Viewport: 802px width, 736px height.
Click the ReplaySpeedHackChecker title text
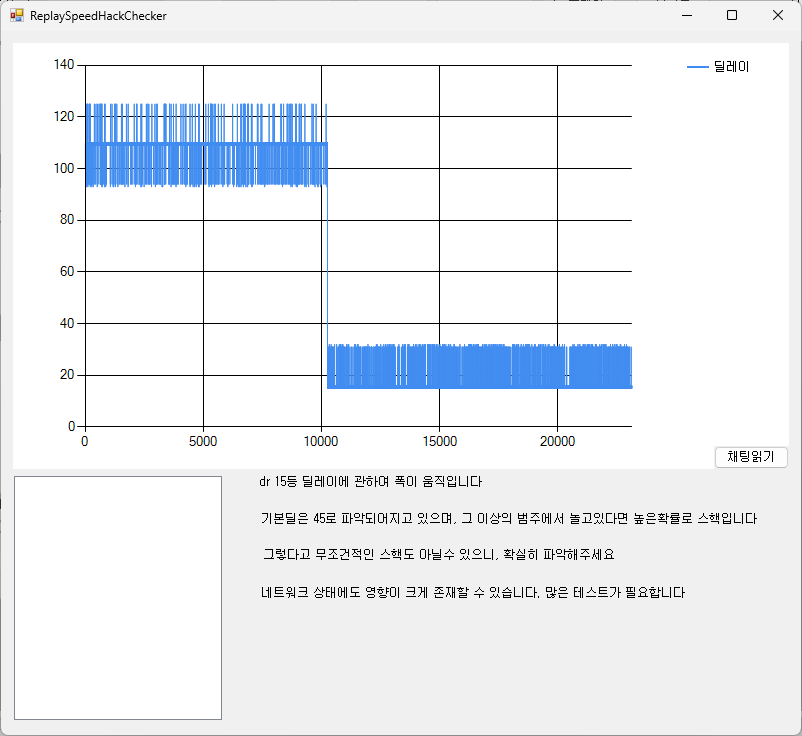[98, 16]
